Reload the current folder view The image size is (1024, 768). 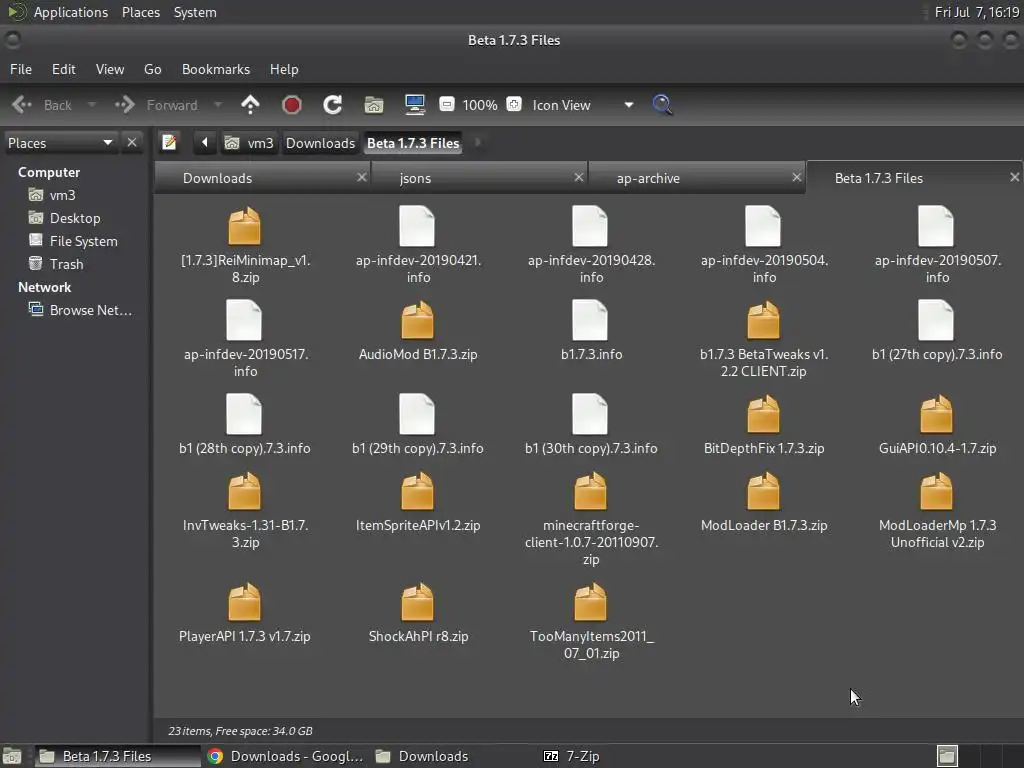(332, 104)
